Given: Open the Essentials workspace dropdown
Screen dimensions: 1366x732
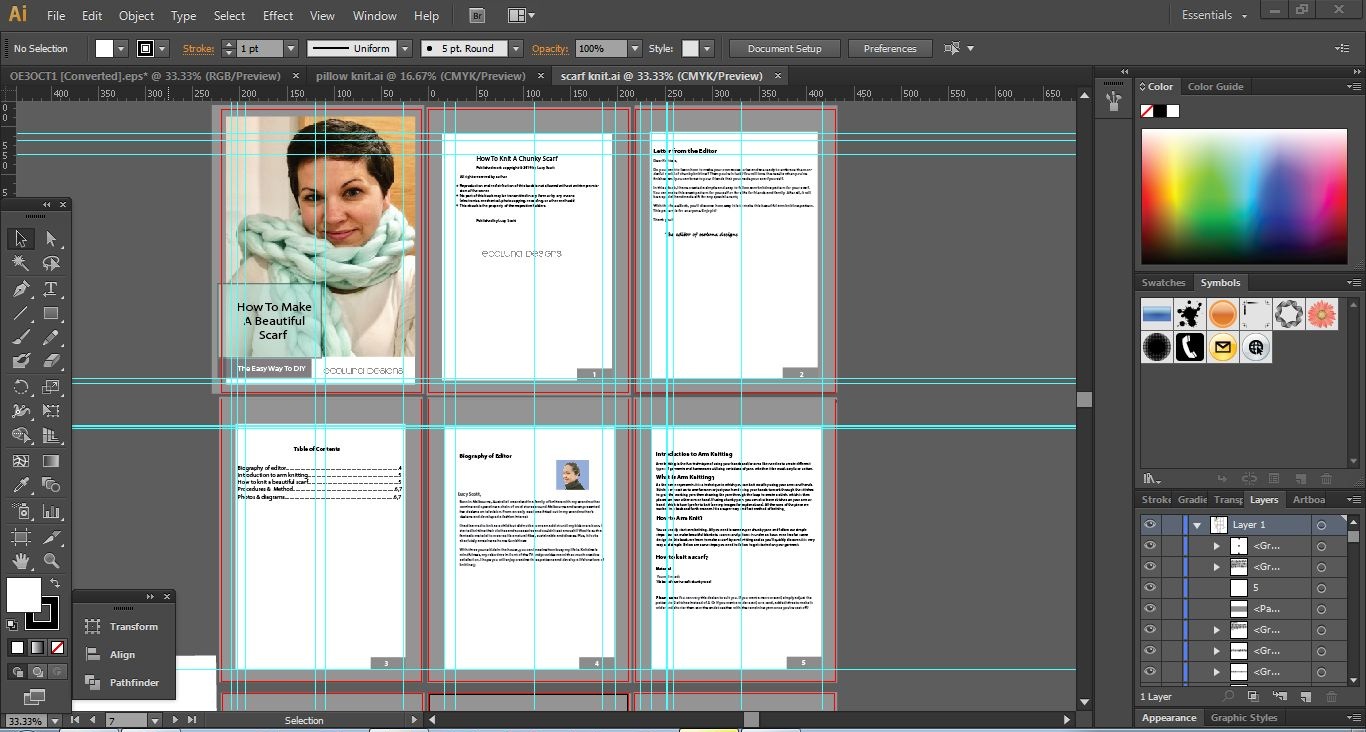Looking at the screenshot, I should [1214, 15].
